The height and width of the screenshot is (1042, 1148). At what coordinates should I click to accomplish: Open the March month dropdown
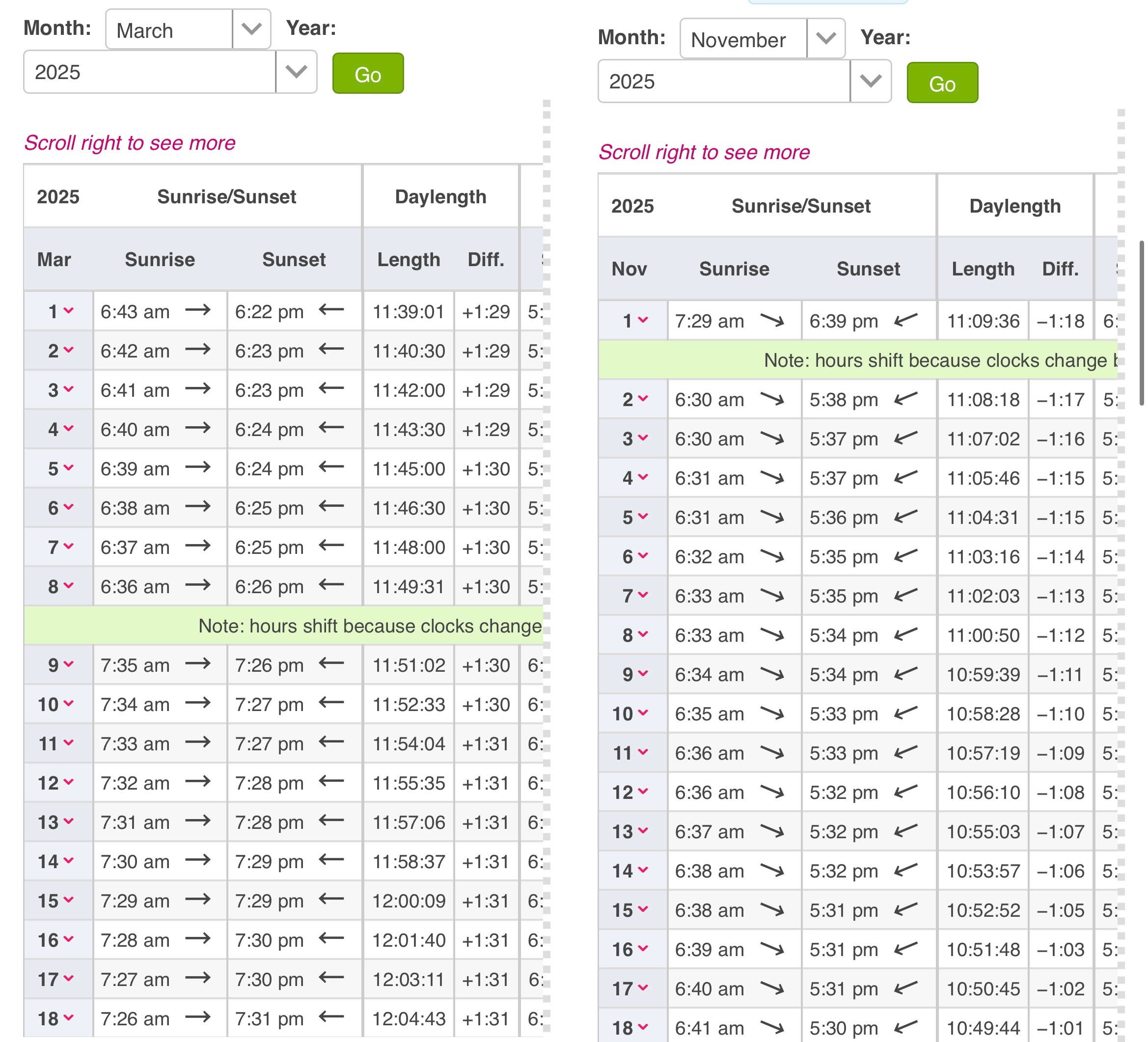[x=188, y=29]
